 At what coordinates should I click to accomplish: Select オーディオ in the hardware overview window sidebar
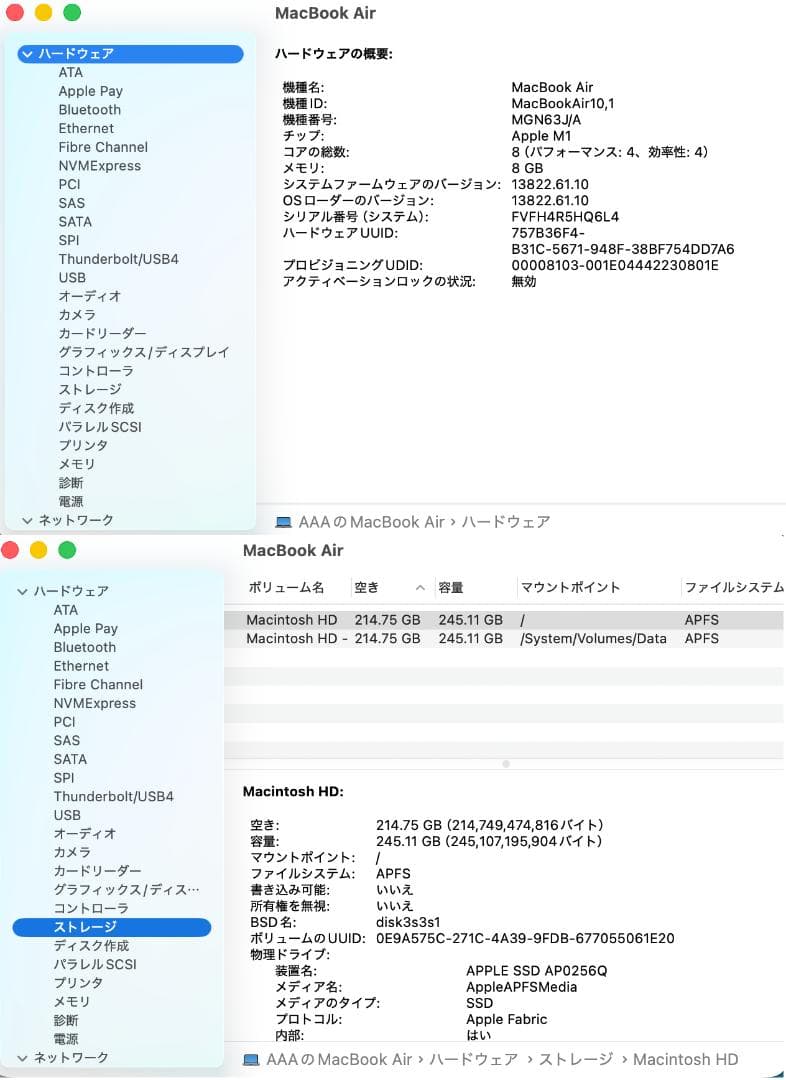coord(90,296)
